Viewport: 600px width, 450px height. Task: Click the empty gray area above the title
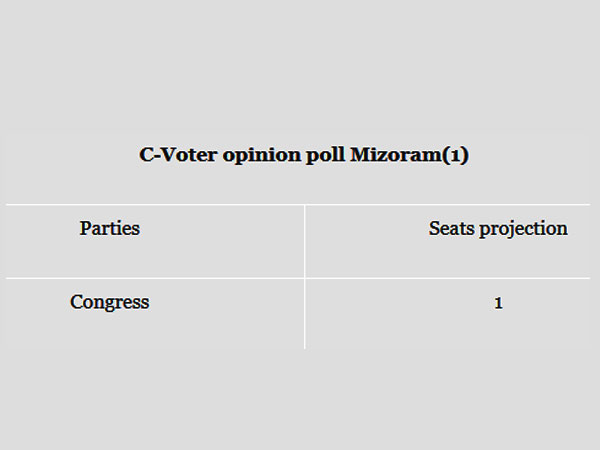[300, 60]
